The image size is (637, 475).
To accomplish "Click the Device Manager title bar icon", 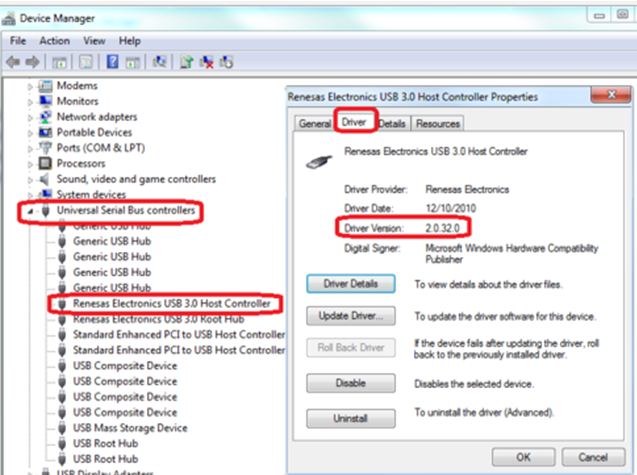I will 9,19.
